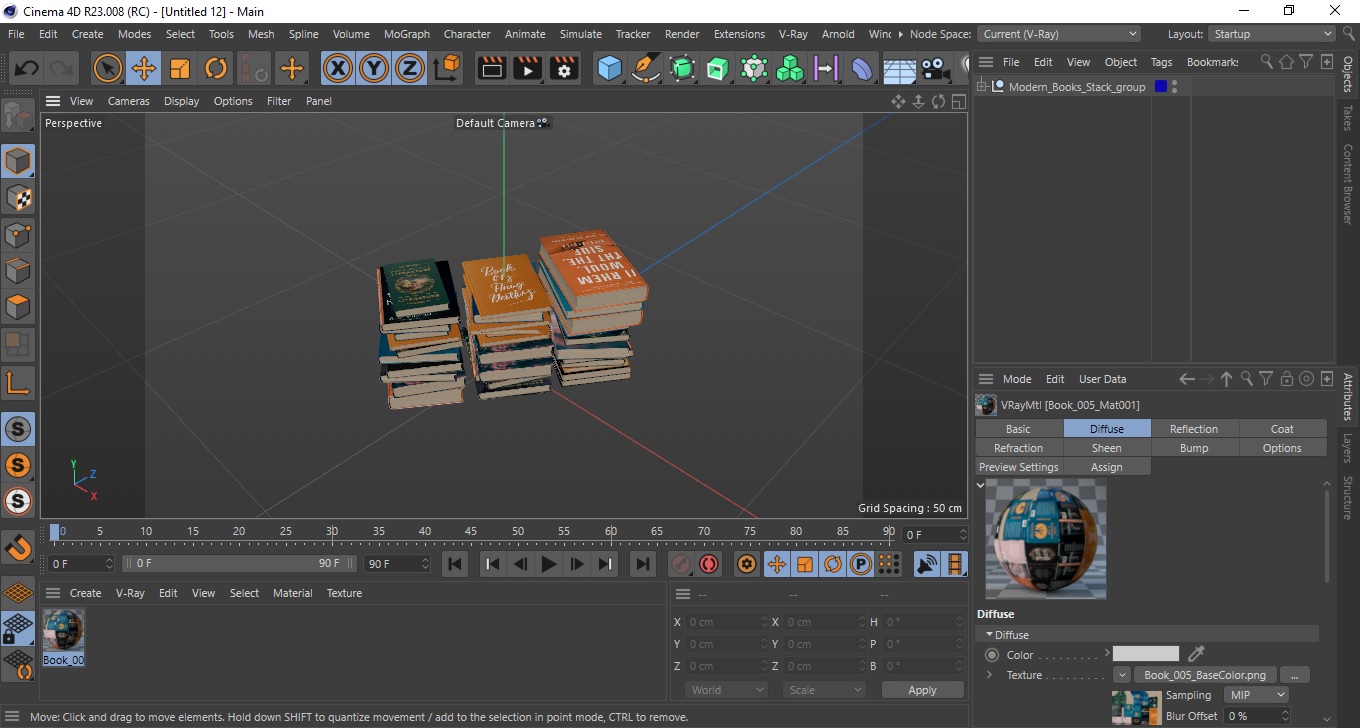Expand Modern_Books_Stack_group tree item
The height and width of the screenshot is (728, 1360).
(x=982, y=87)
